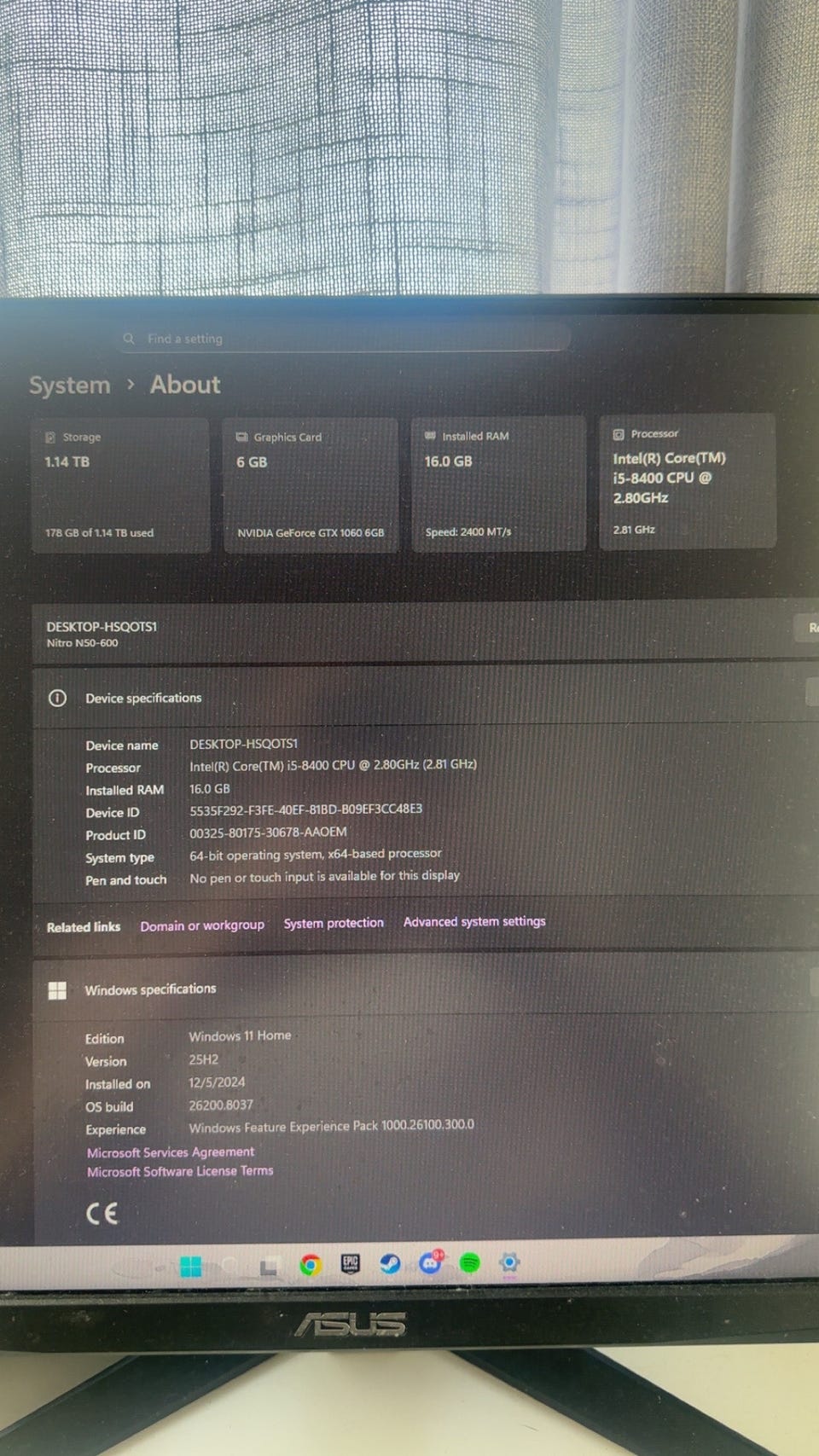Click '2.81 GHz' on Processor card

(634, 530)
